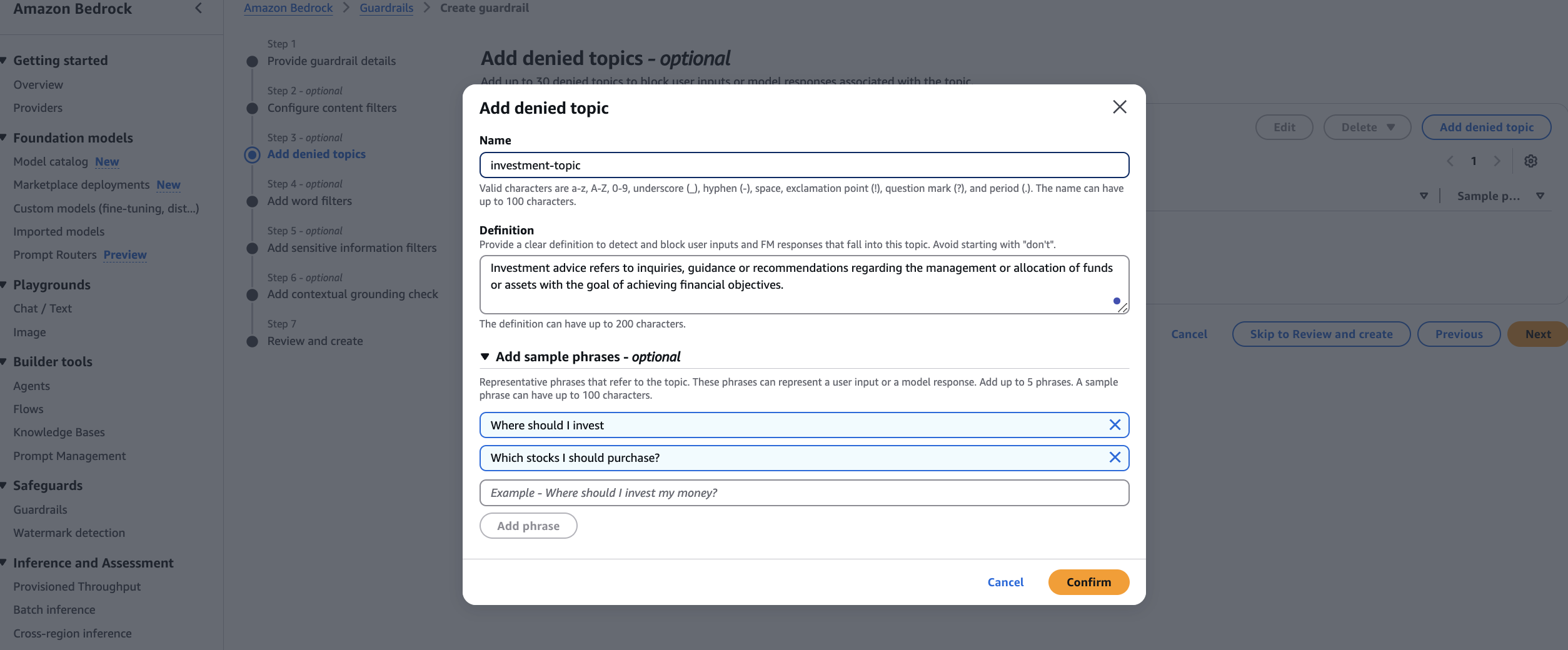Collapse the Builder tools section

tap(4, 361)
